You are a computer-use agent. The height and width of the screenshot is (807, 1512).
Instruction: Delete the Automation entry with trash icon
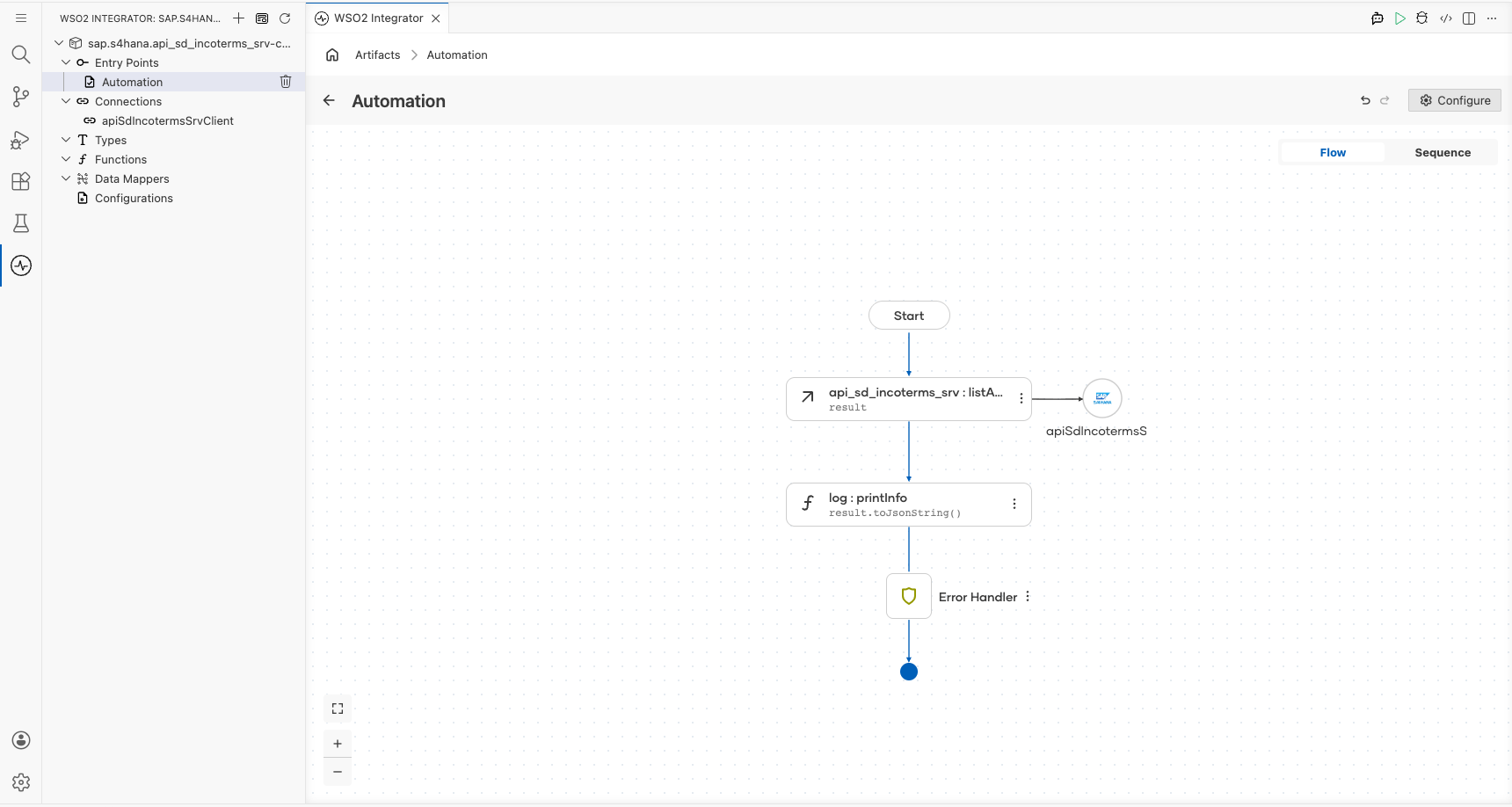click(286, 82)
